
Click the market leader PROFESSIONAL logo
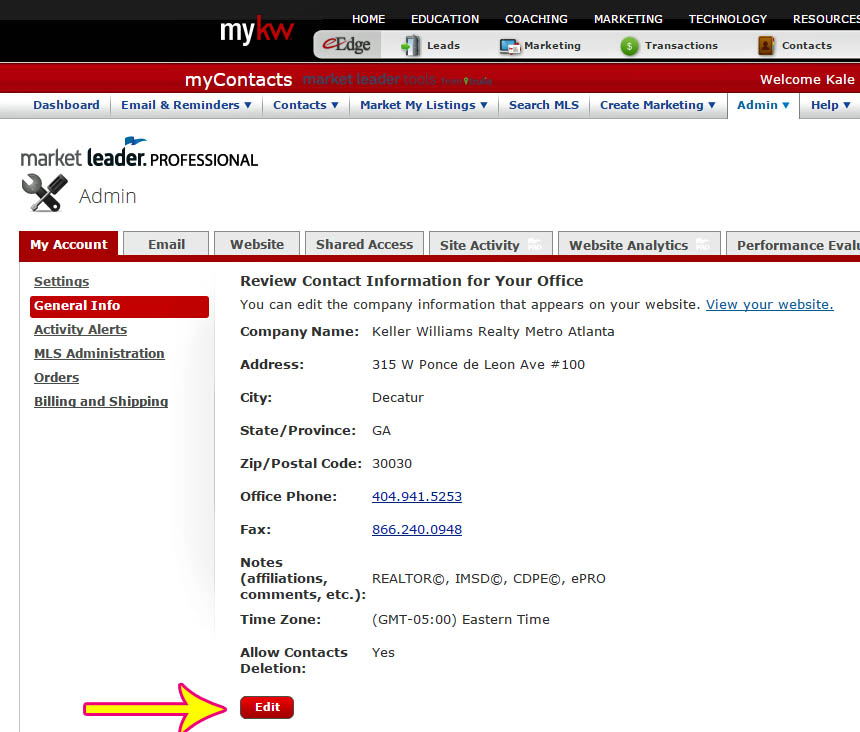pyautogui.click(x=139, y=152)
